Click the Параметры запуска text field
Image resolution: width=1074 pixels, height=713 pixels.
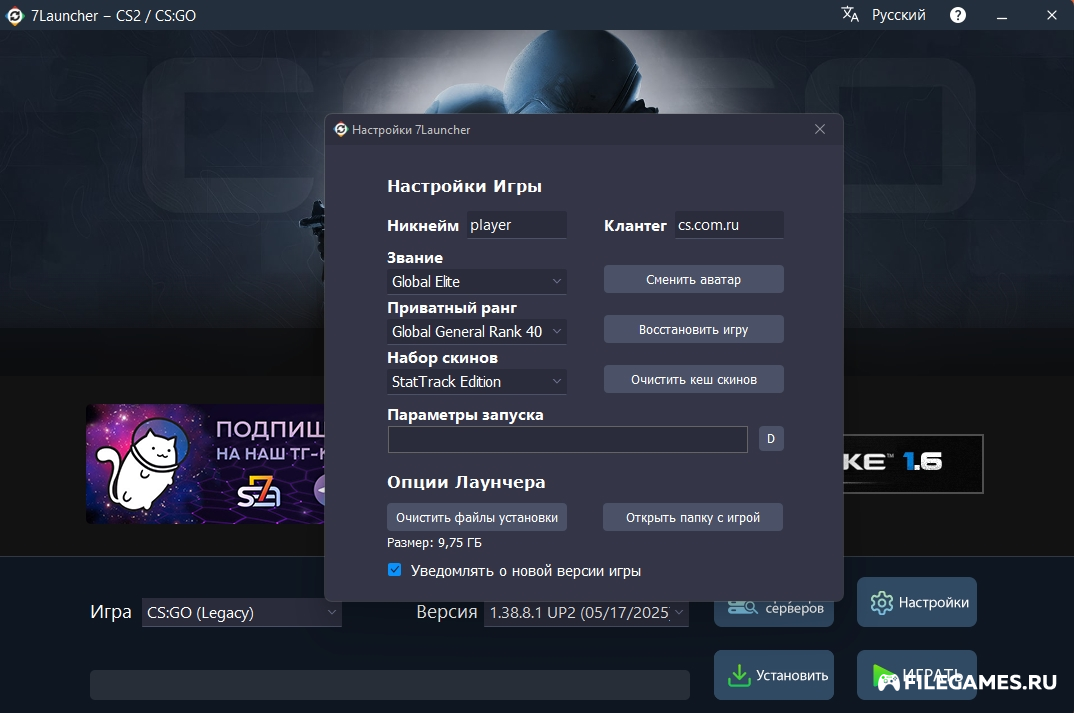pyautogui.click(x=567, y=439)
